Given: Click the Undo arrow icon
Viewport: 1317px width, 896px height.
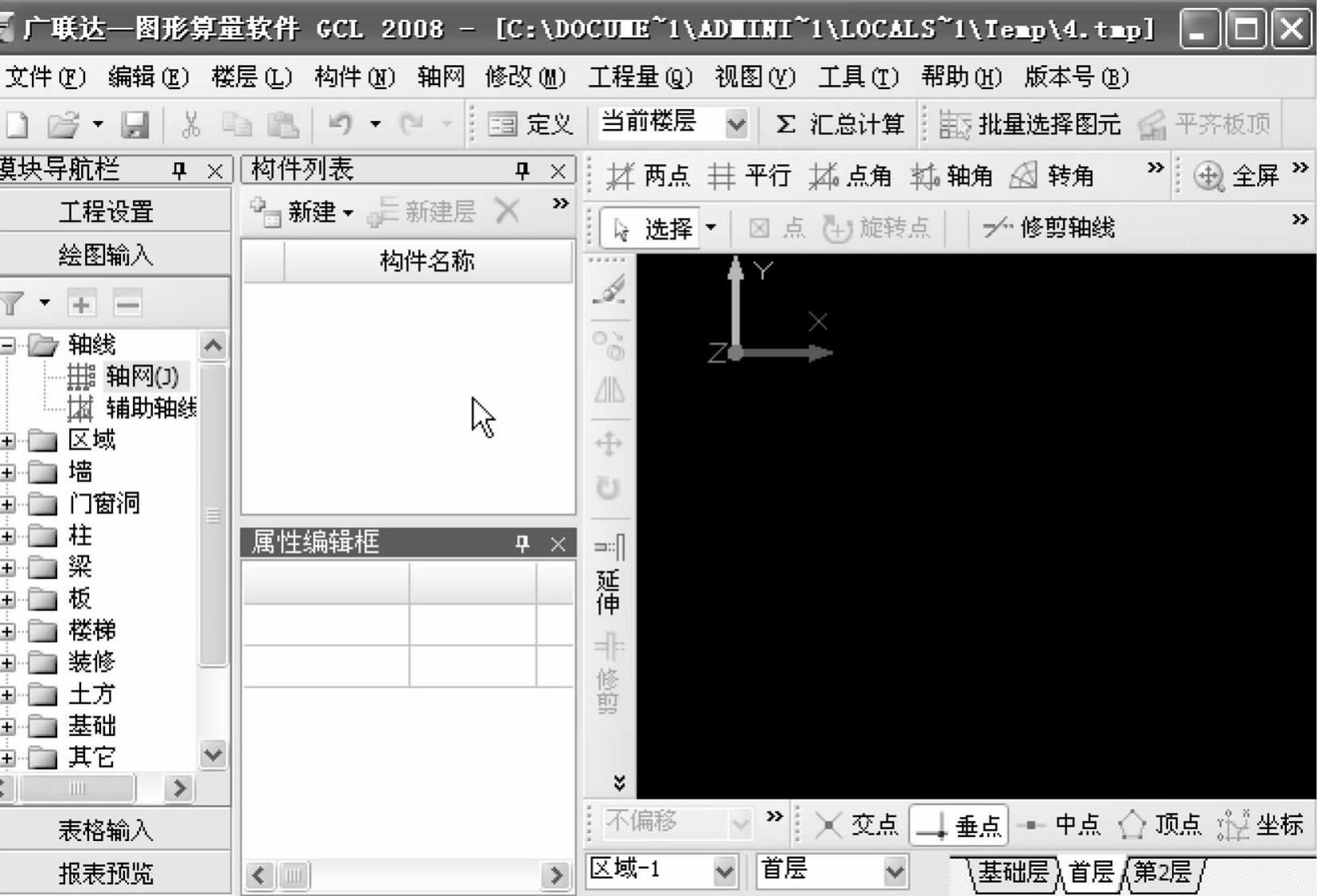Looking at the screenshot, I should point(340,124).
